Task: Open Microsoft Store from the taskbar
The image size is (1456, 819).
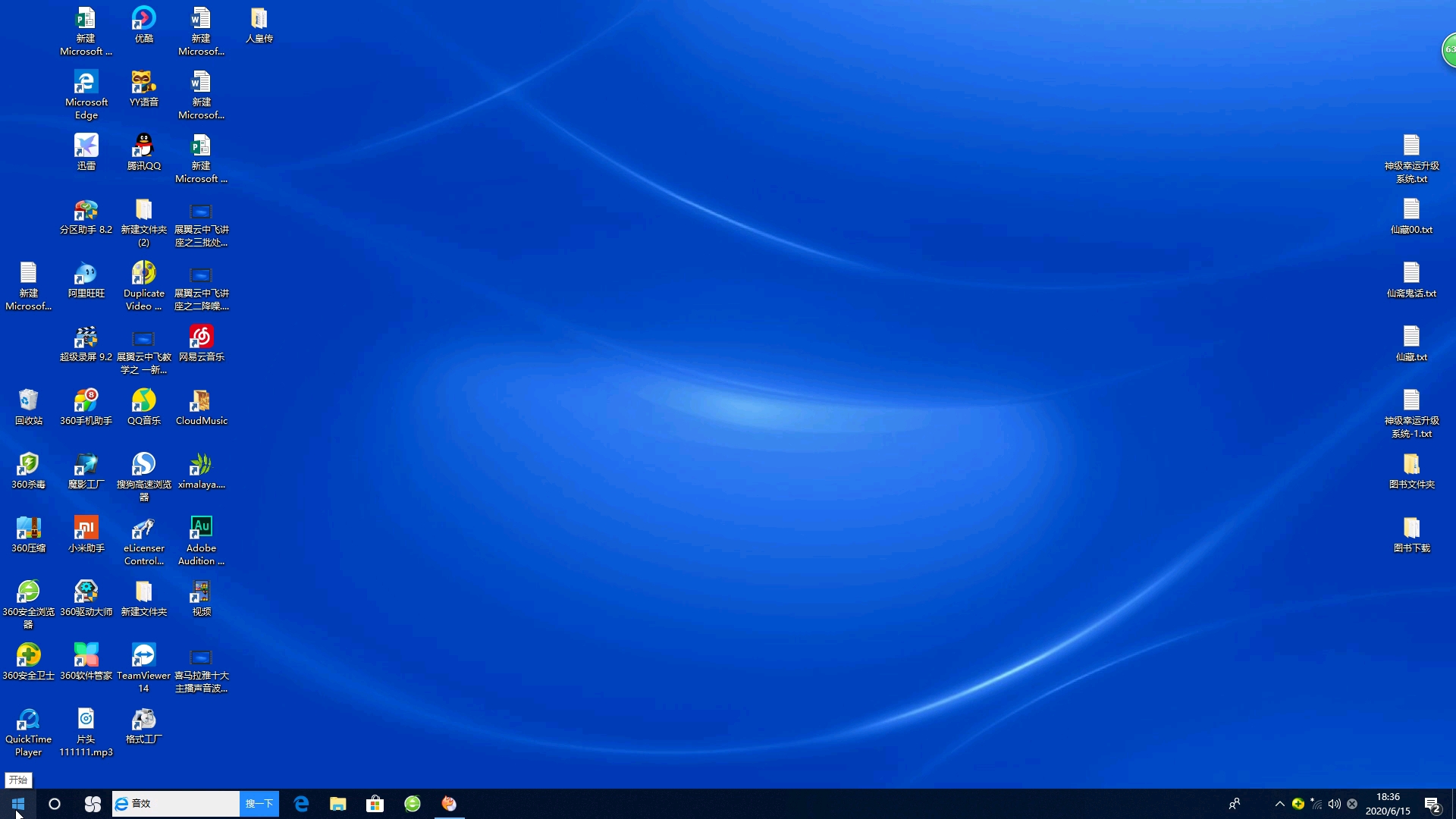Action: pyautogui.click(x=375, y=804)
